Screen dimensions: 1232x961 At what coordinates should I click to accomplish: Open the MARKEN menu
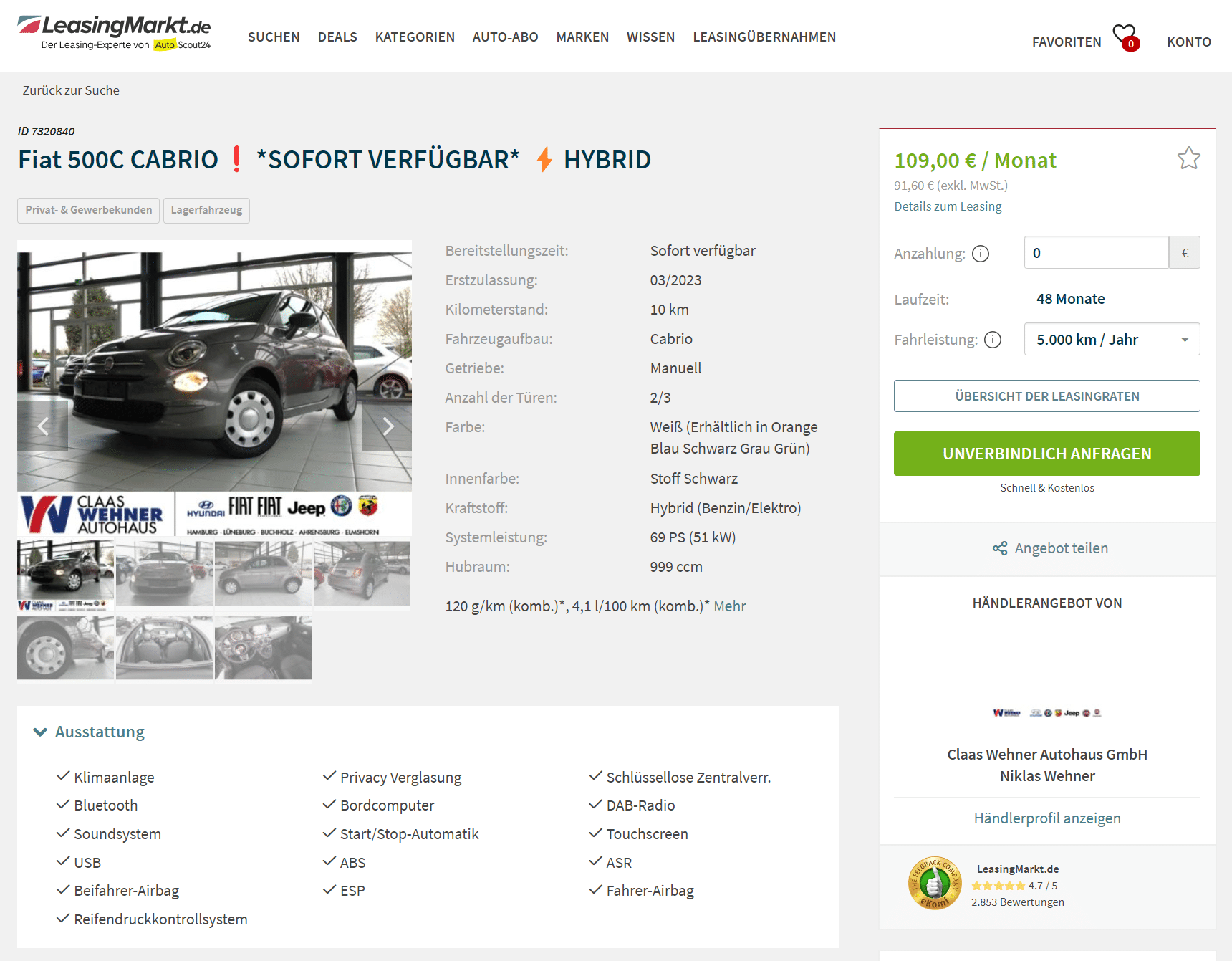click(x=582, y=37)
